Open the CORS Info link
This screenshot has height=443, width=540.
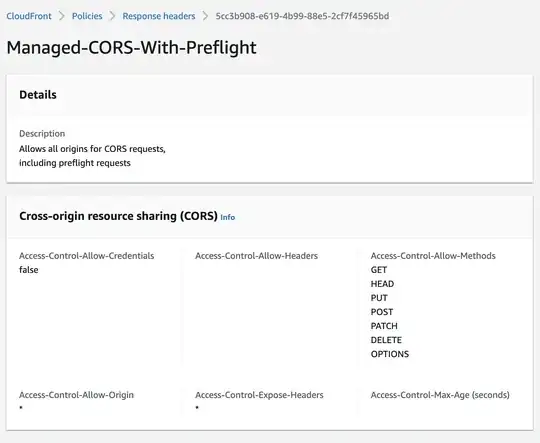click(228, 217)
